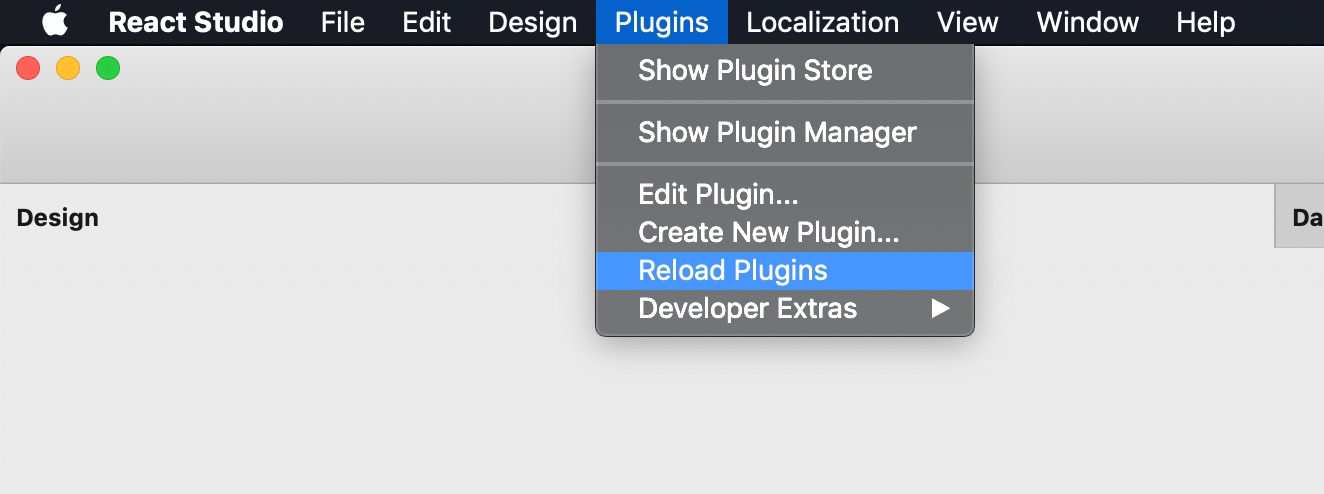Image resolution: width=1324 pixels, height=494 pixels.
Task: Close the open Plugins menu
Action: (x=661, y=22)
